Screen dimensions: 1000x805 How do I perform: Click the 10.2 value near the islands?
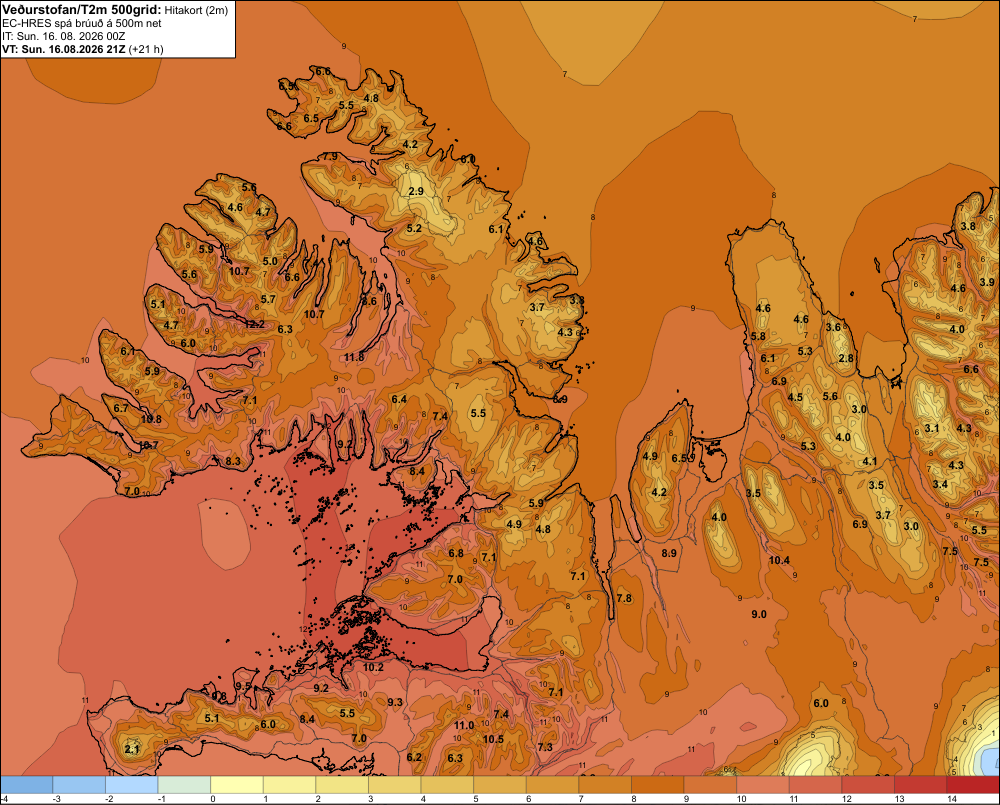(373, 667)
